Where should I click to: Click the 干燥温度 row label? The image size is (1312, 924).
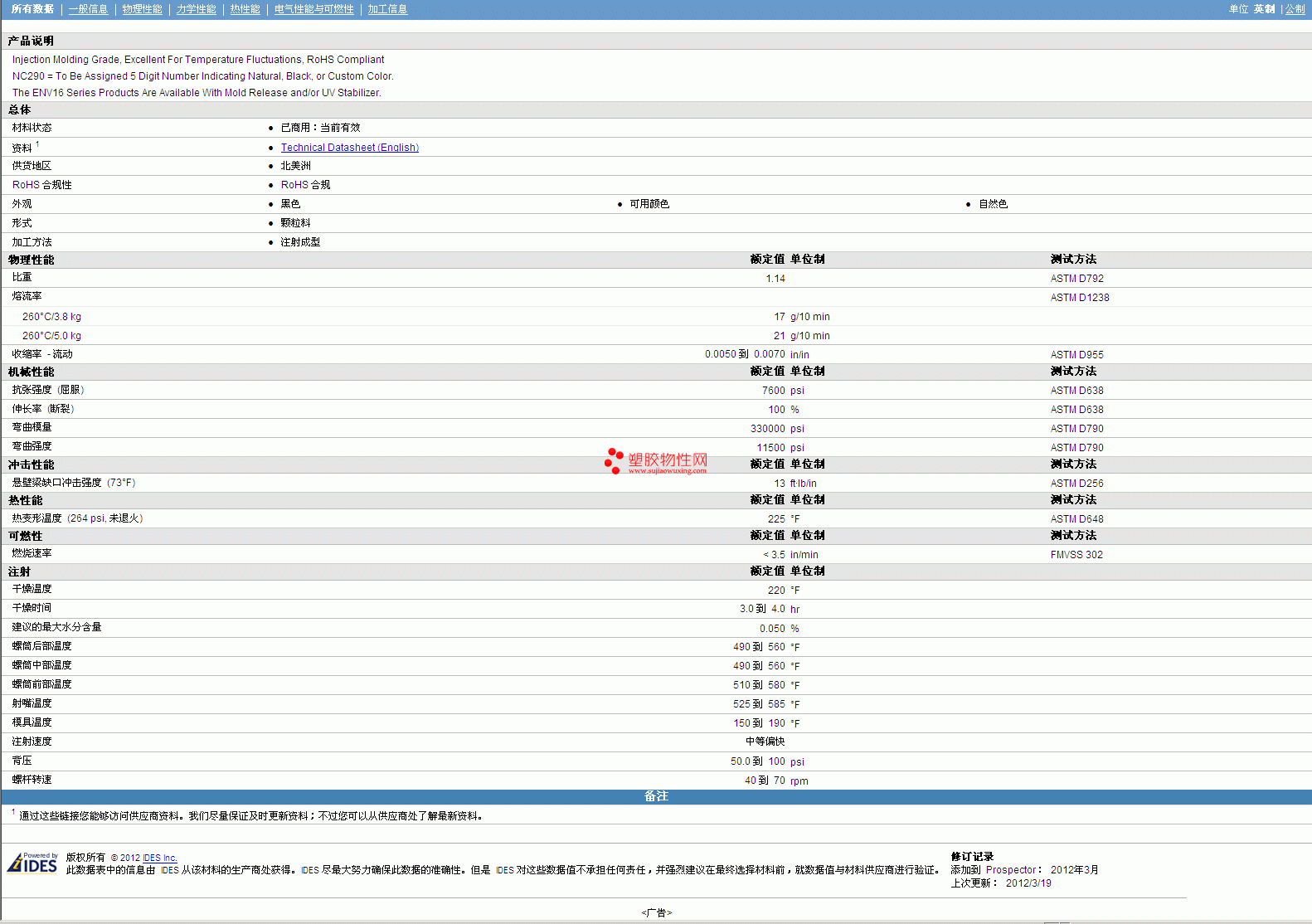click(32, 590)
